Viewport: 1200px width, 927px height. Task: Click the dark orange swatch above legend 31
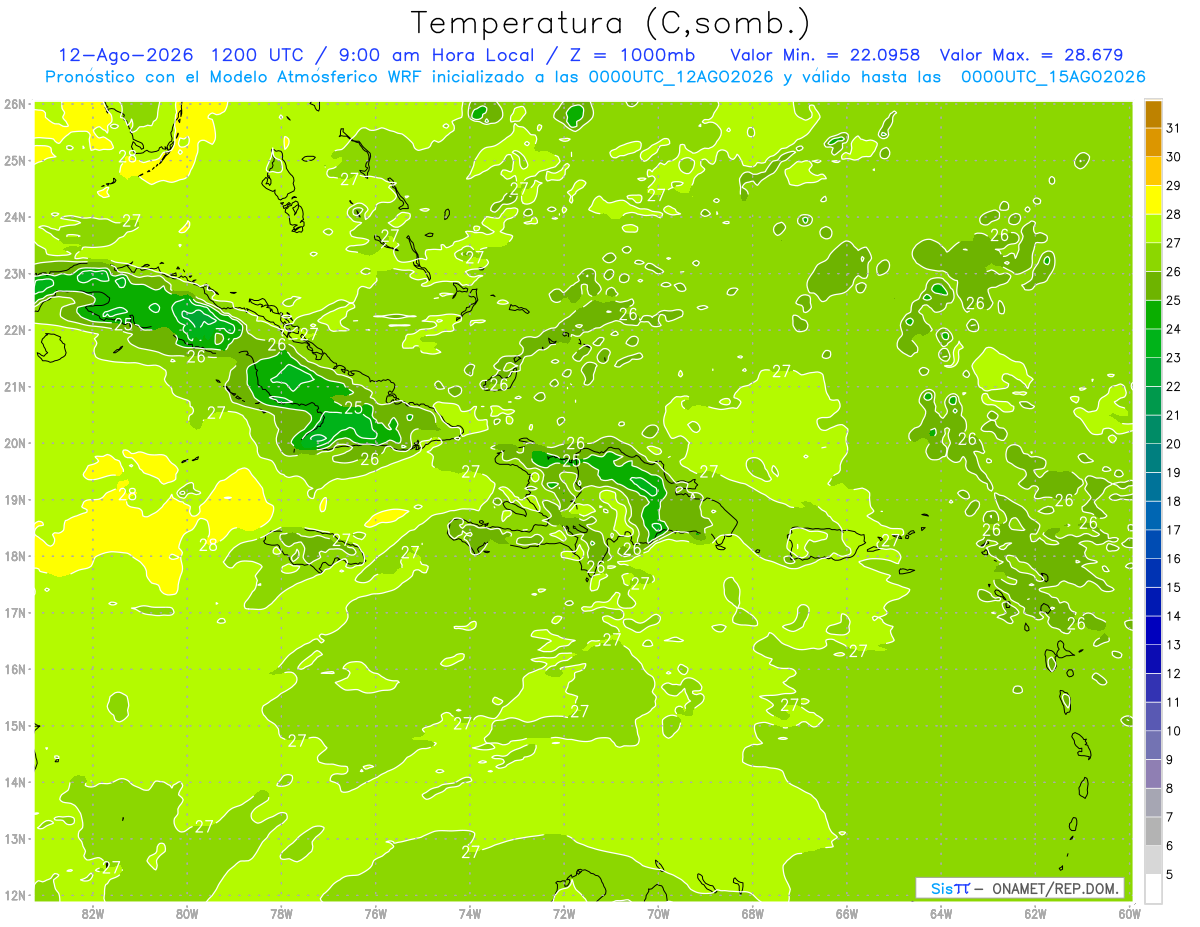[1153, 114]
